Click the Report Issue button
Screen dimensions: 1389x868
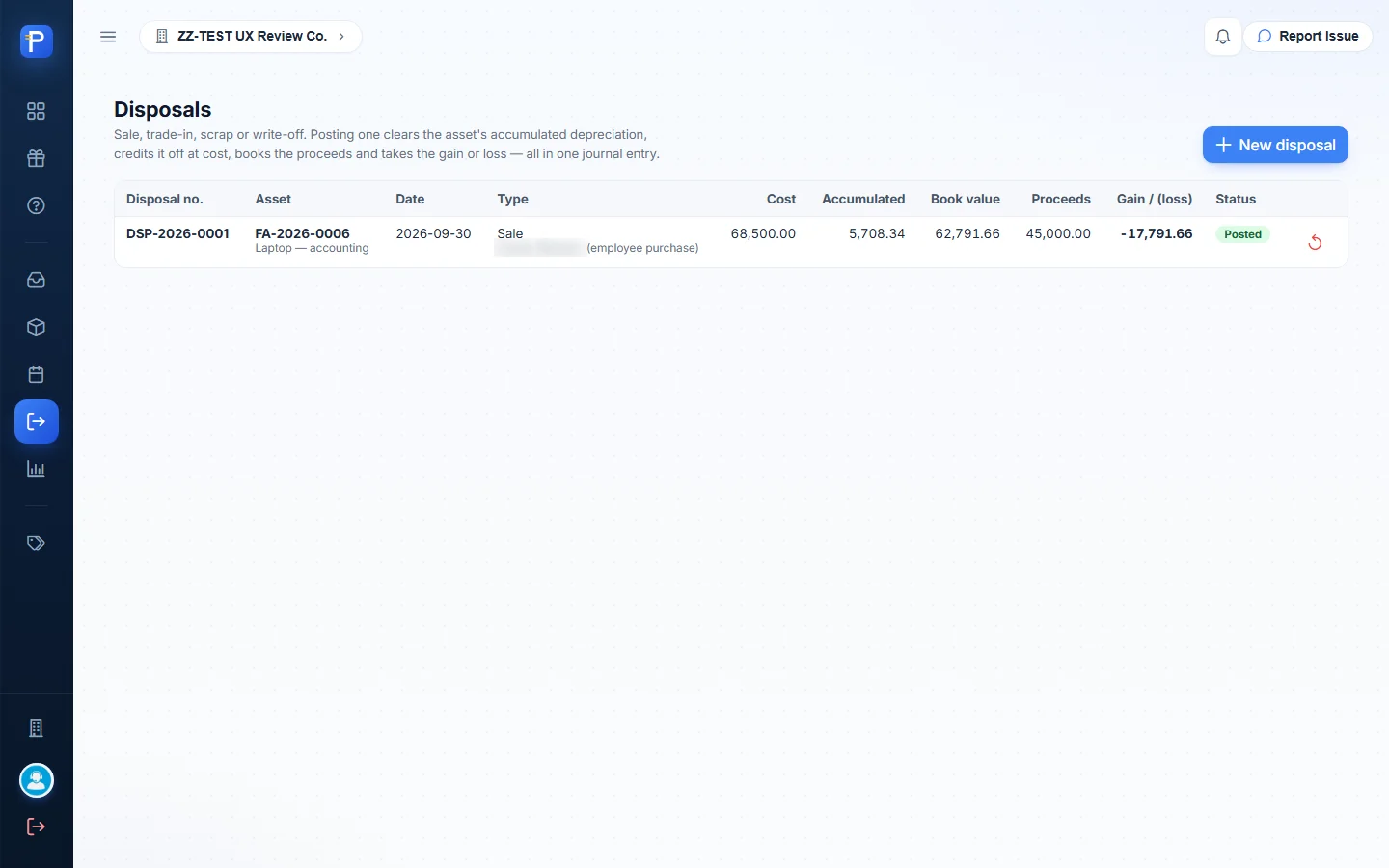(x=1308, y=37)
